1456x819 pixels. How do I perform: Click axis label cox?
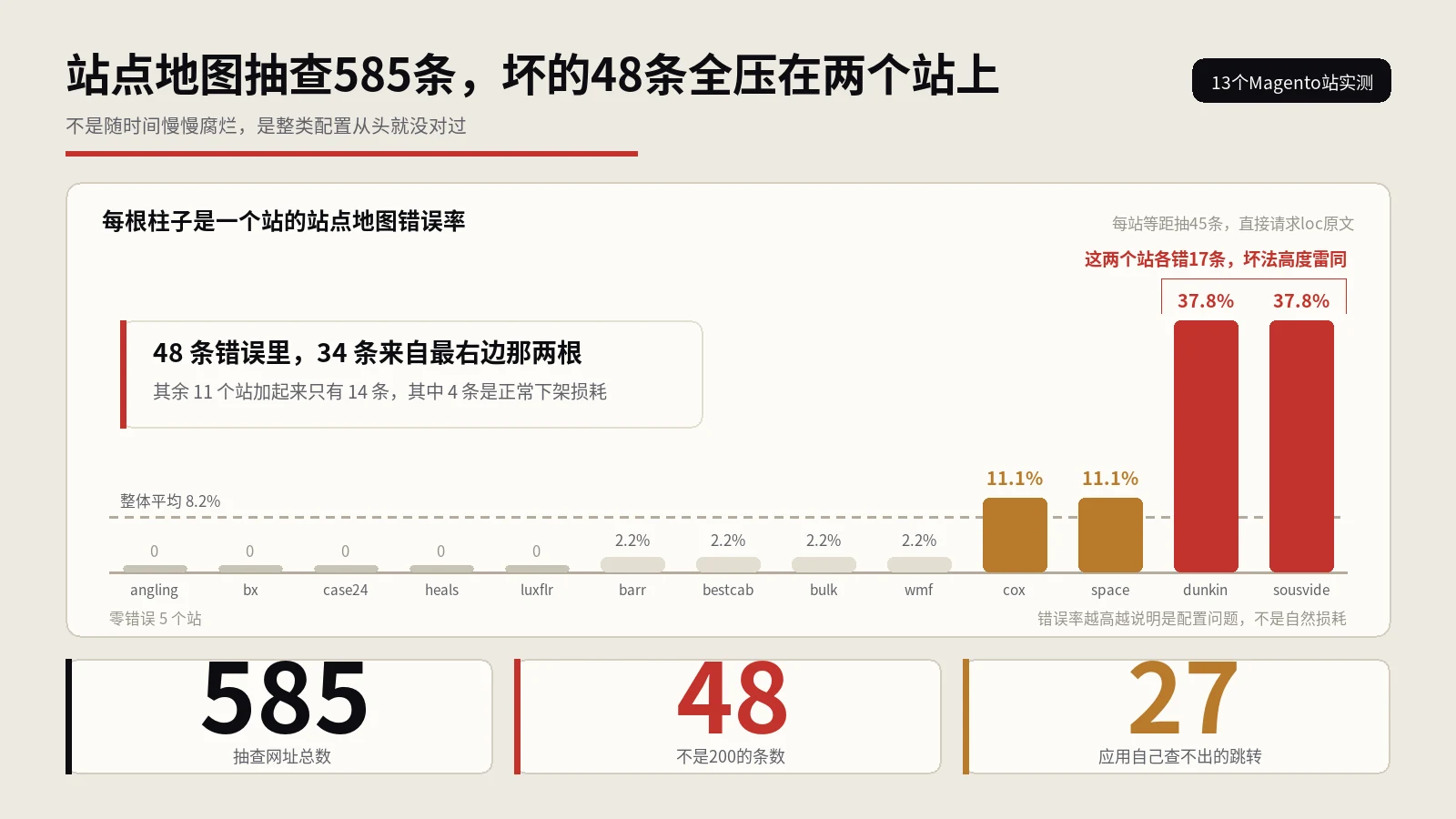point(1015,590)
